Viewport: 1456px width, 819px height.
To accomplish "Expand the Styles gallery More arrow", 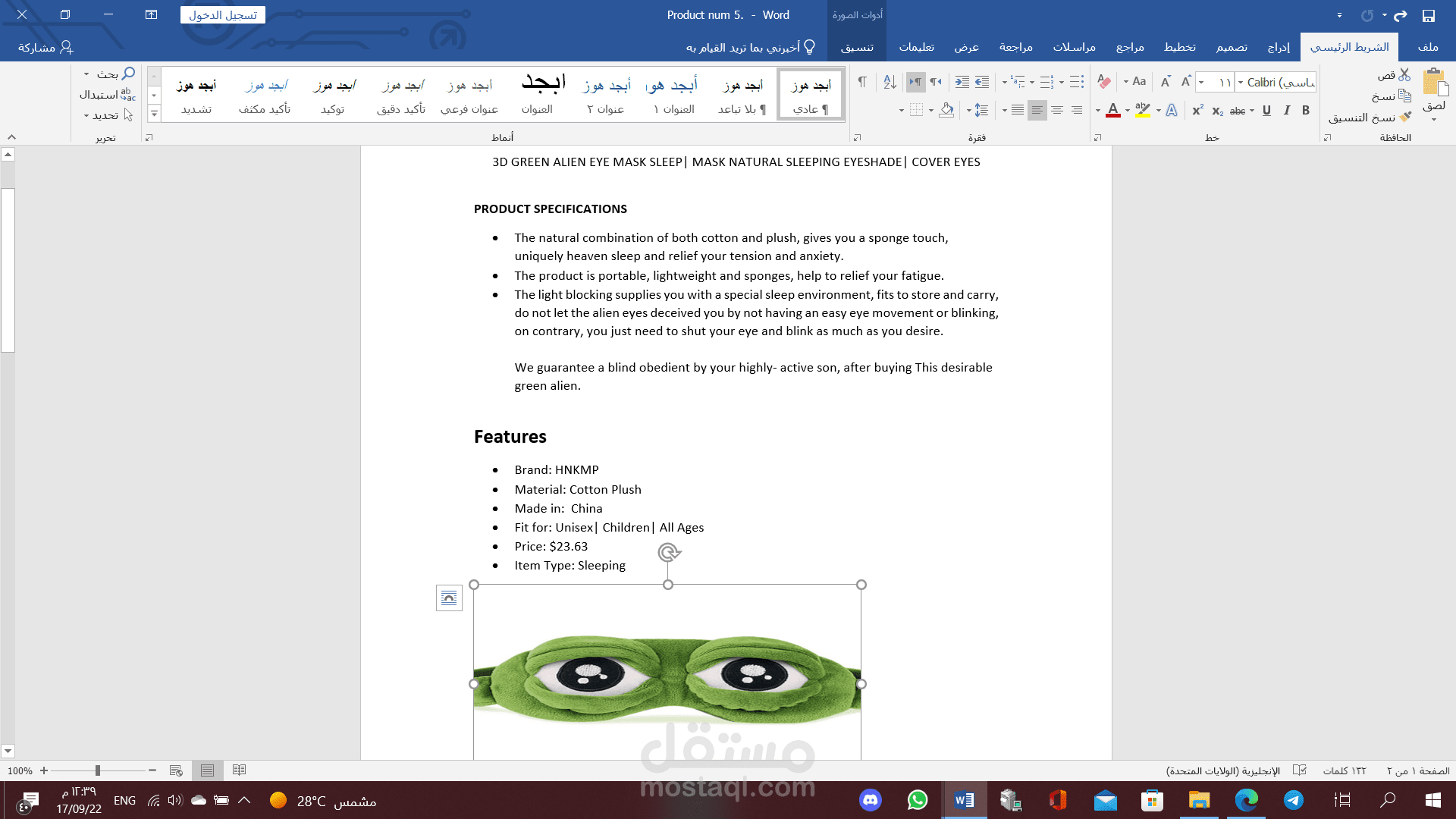I will click(154, 115).
